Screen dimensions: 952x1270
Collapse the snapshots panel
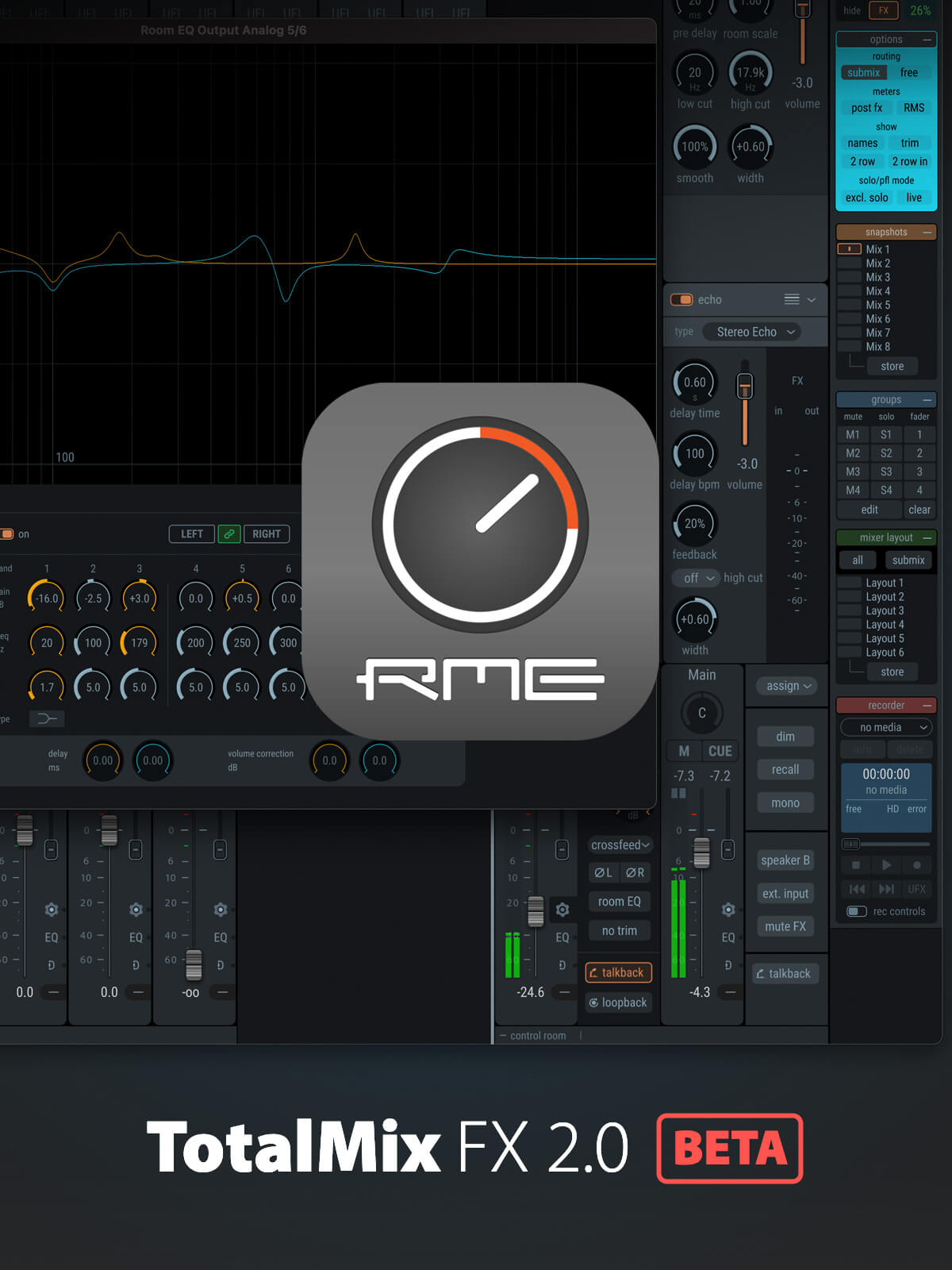(x=927, y=232)
